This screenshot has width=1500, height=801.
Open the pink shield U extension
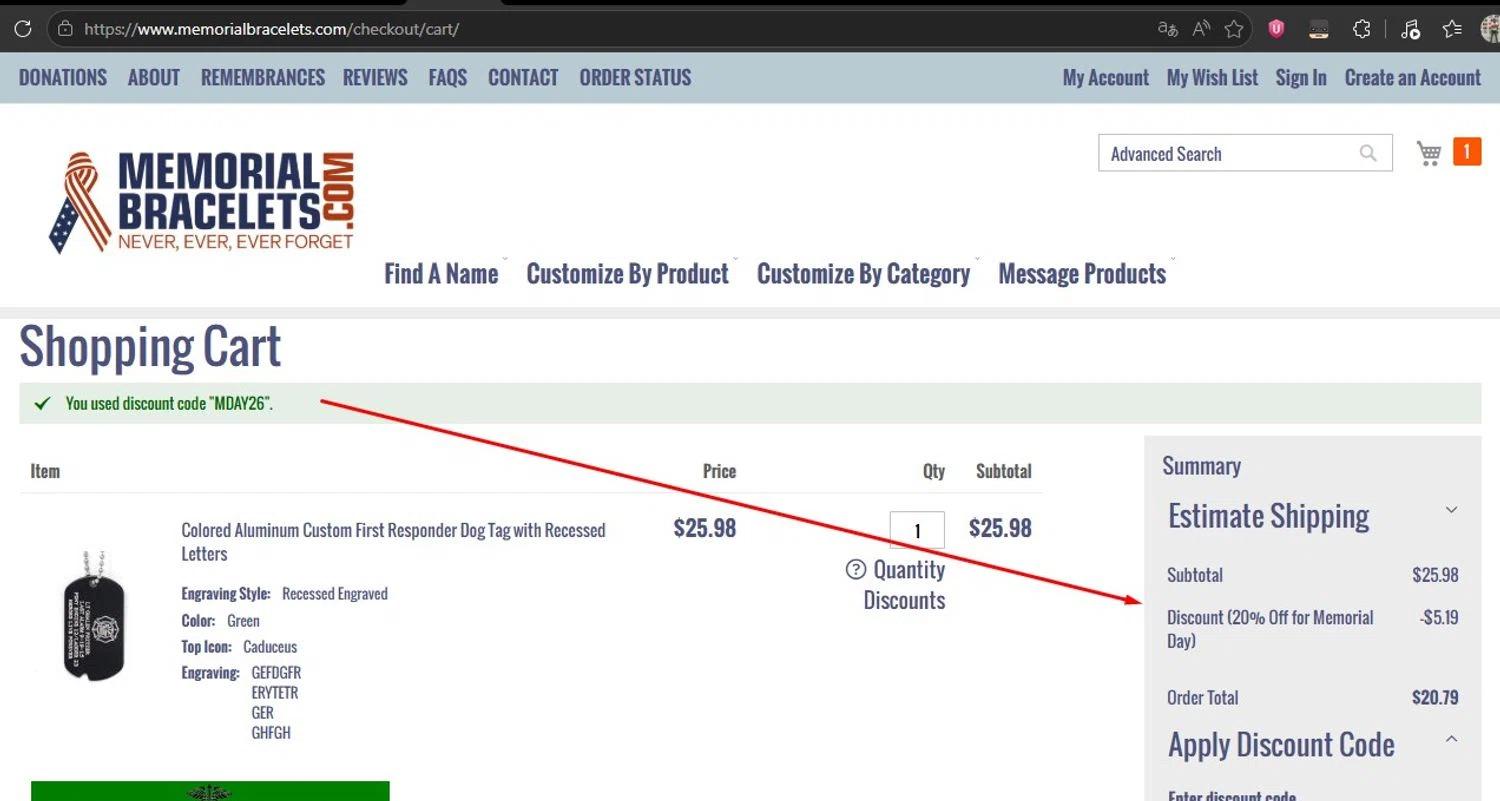click(x=1276, y=29)
